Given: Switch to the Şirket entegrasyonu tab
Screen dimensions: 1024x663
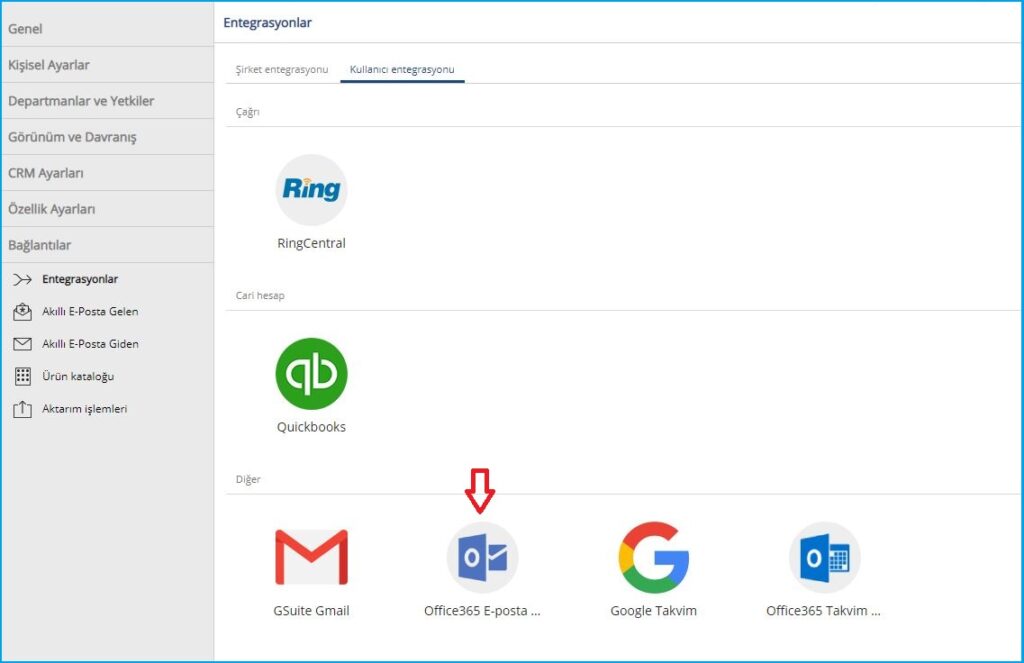Looking at the screenshot, I should pos(282,69).
